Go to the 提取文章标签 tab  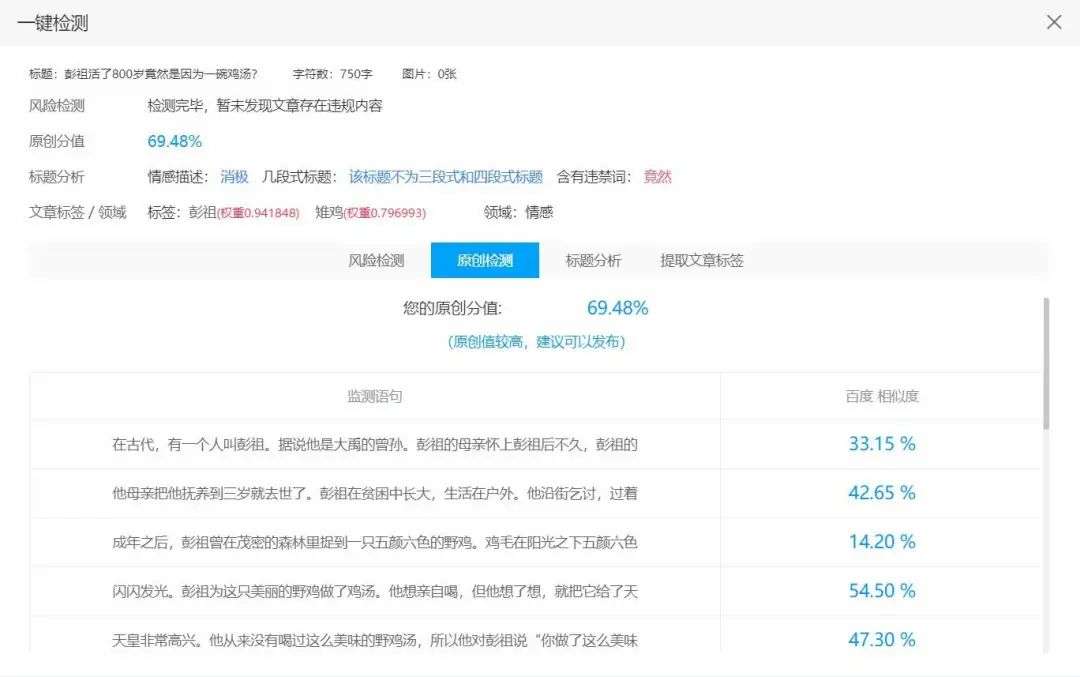(x=701, y=260)
